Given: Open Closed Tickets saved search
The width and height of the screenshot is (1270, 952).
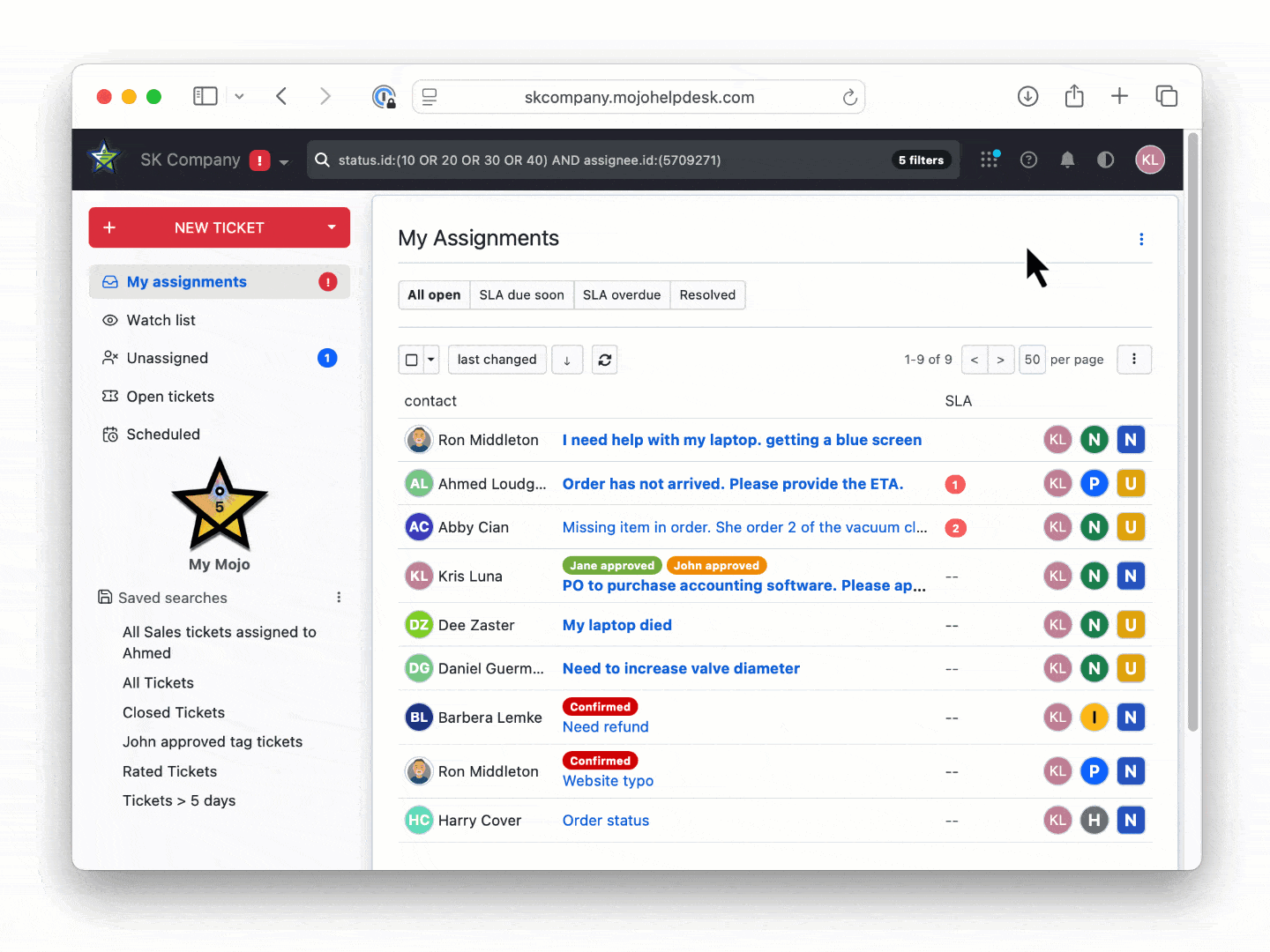Looking at the screenshot, I should pos(174,712).
